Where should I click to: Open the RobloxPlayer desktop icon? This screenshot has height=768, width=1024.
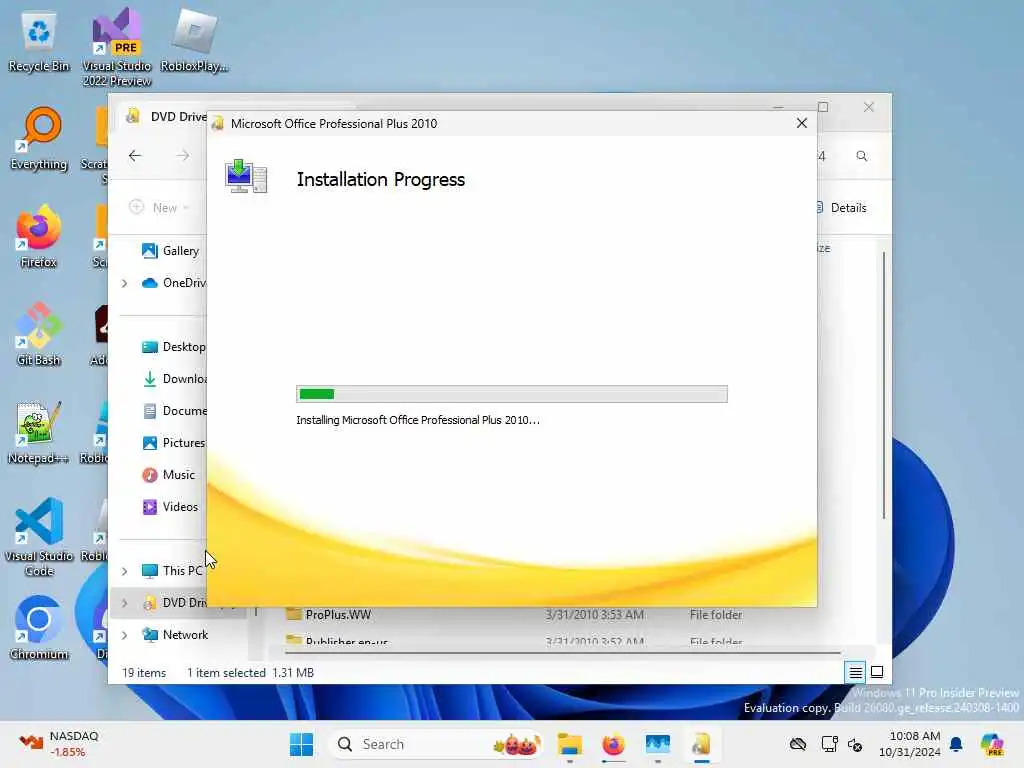tap(194, 40)
